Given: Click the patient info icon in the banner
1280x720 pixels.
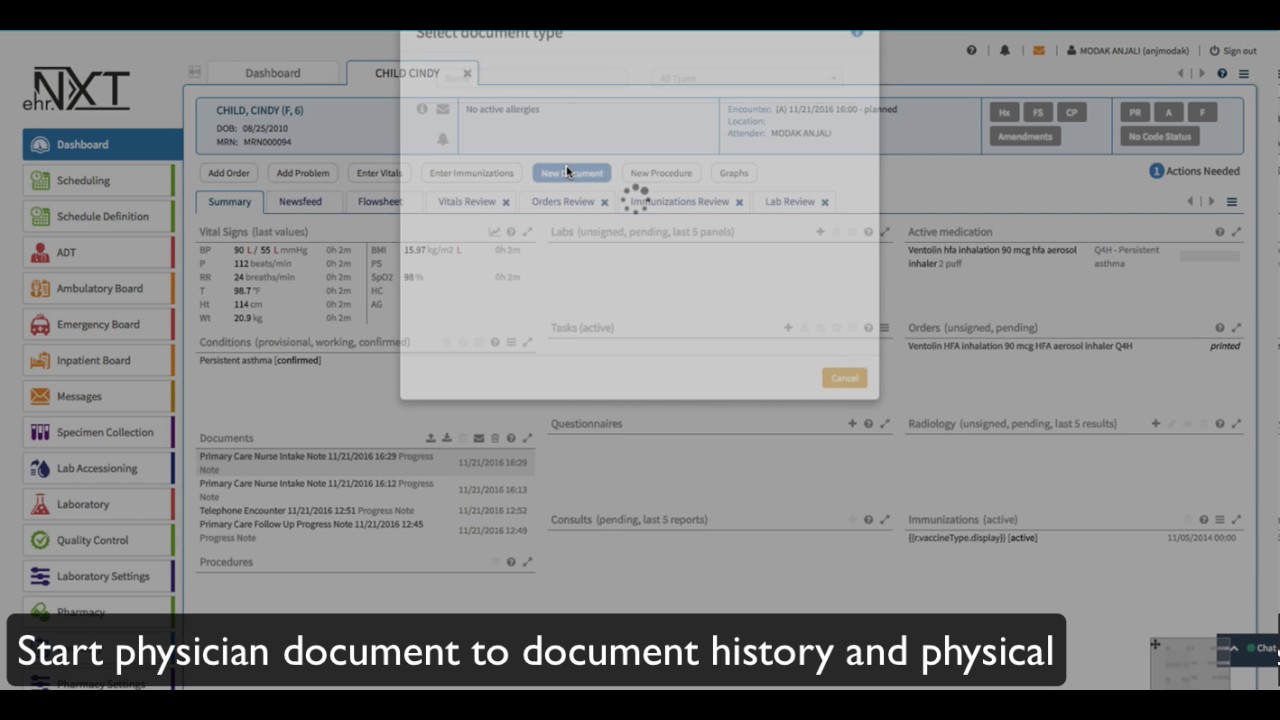Looking at the screenshot, I should [x=422, y=109].
